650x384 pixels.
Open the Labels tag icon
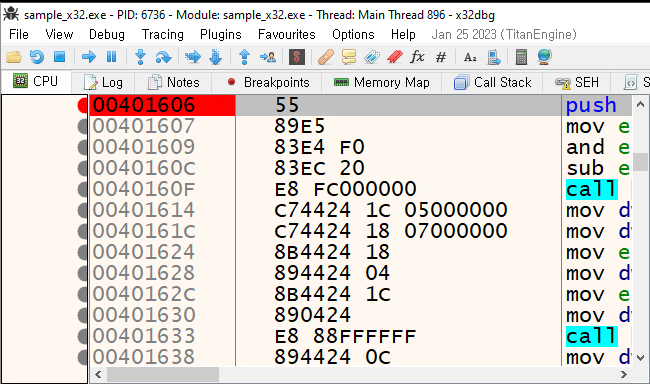tap(372, 57)
